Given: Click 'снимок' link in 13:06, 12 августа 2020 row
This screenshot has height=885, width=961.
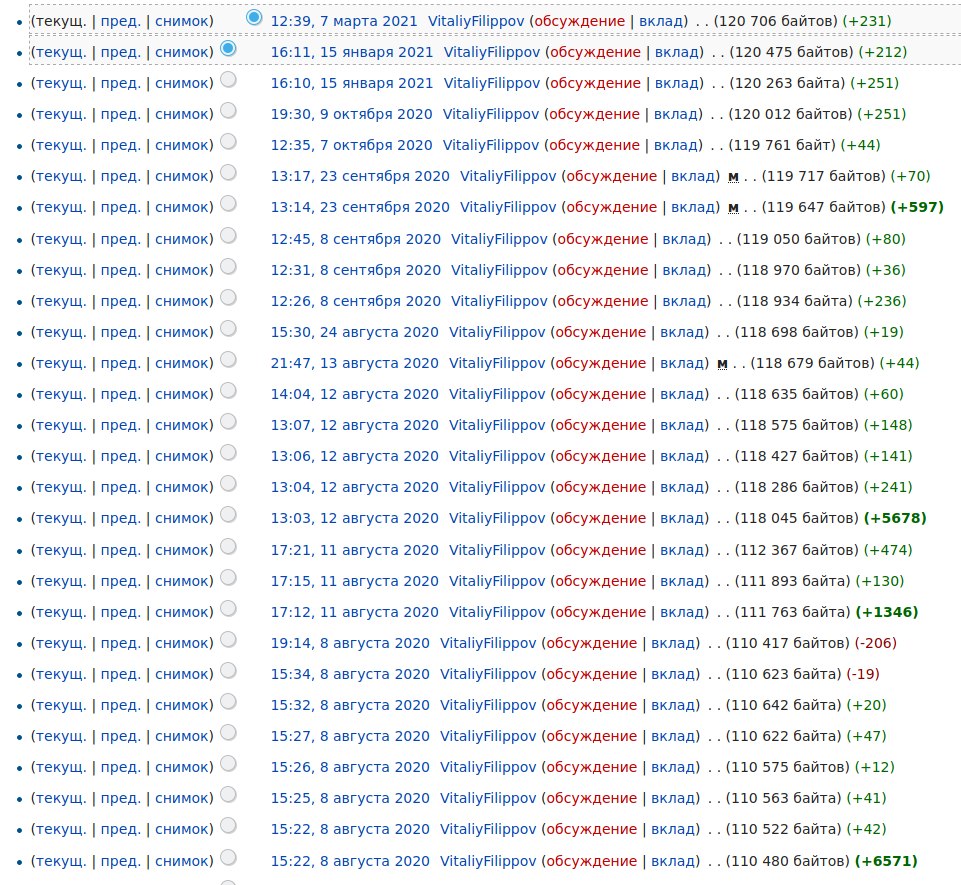Looking at the screenshot, I should tap(181, 457).
